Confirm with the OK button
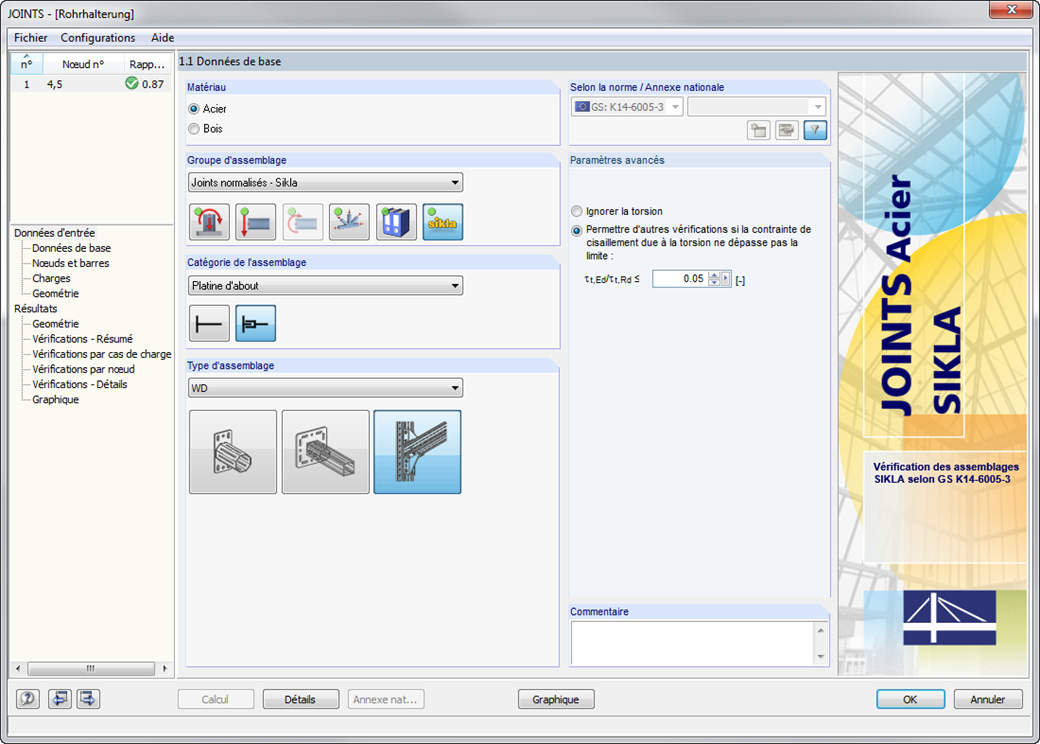The height and width of the screenshot is (744, 1040). [x=910, y=700]
